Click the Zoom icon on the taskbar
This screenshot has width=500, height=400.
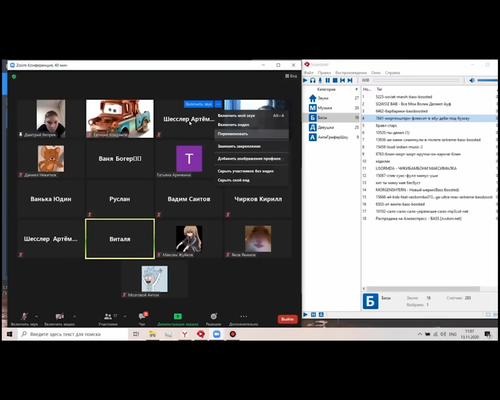click(217, 334)
